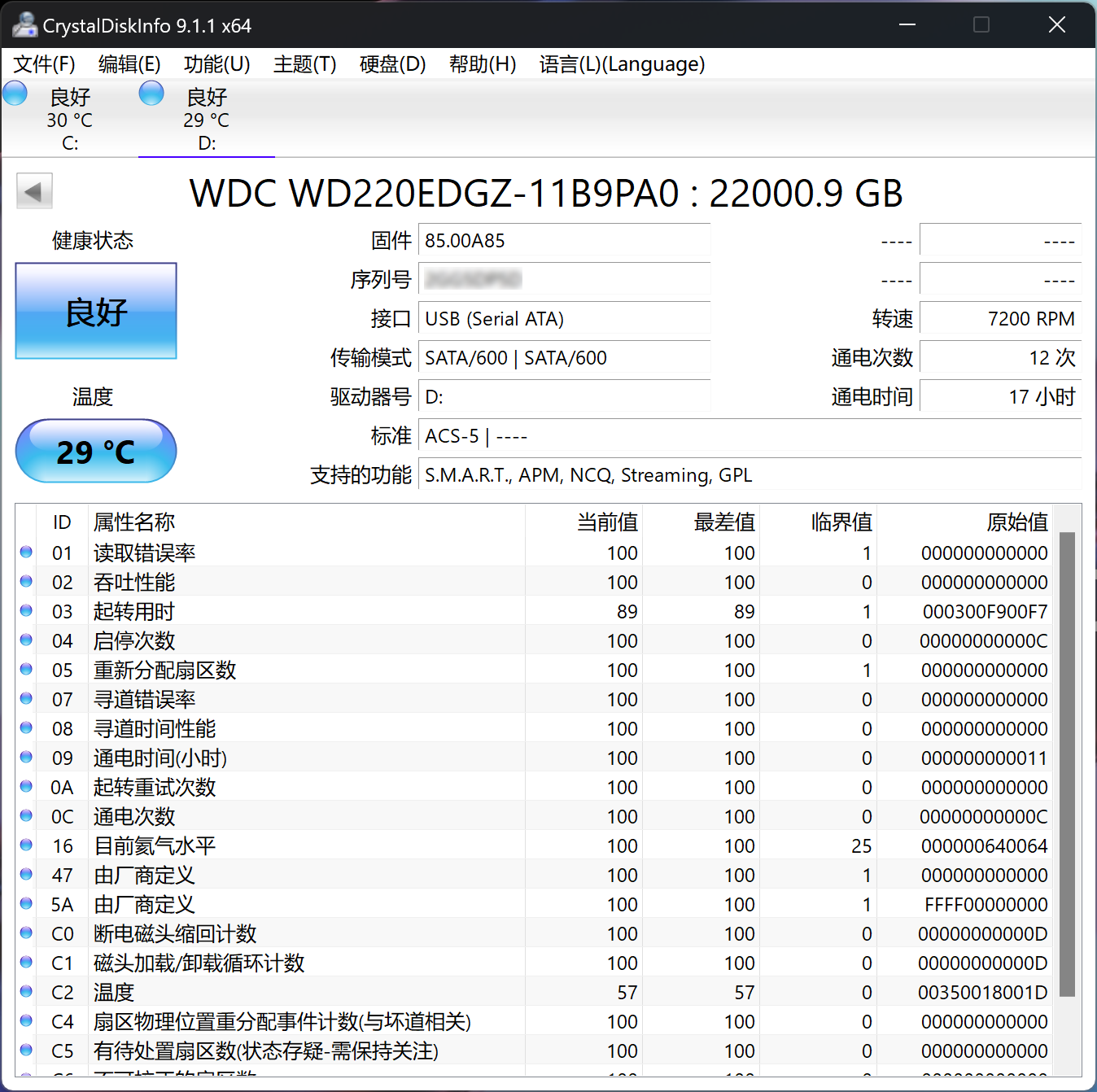This screenshot has width=1097, height=1092.
Task: Click the status dot for 通电次数 attribute 0C
Action: 26,816
